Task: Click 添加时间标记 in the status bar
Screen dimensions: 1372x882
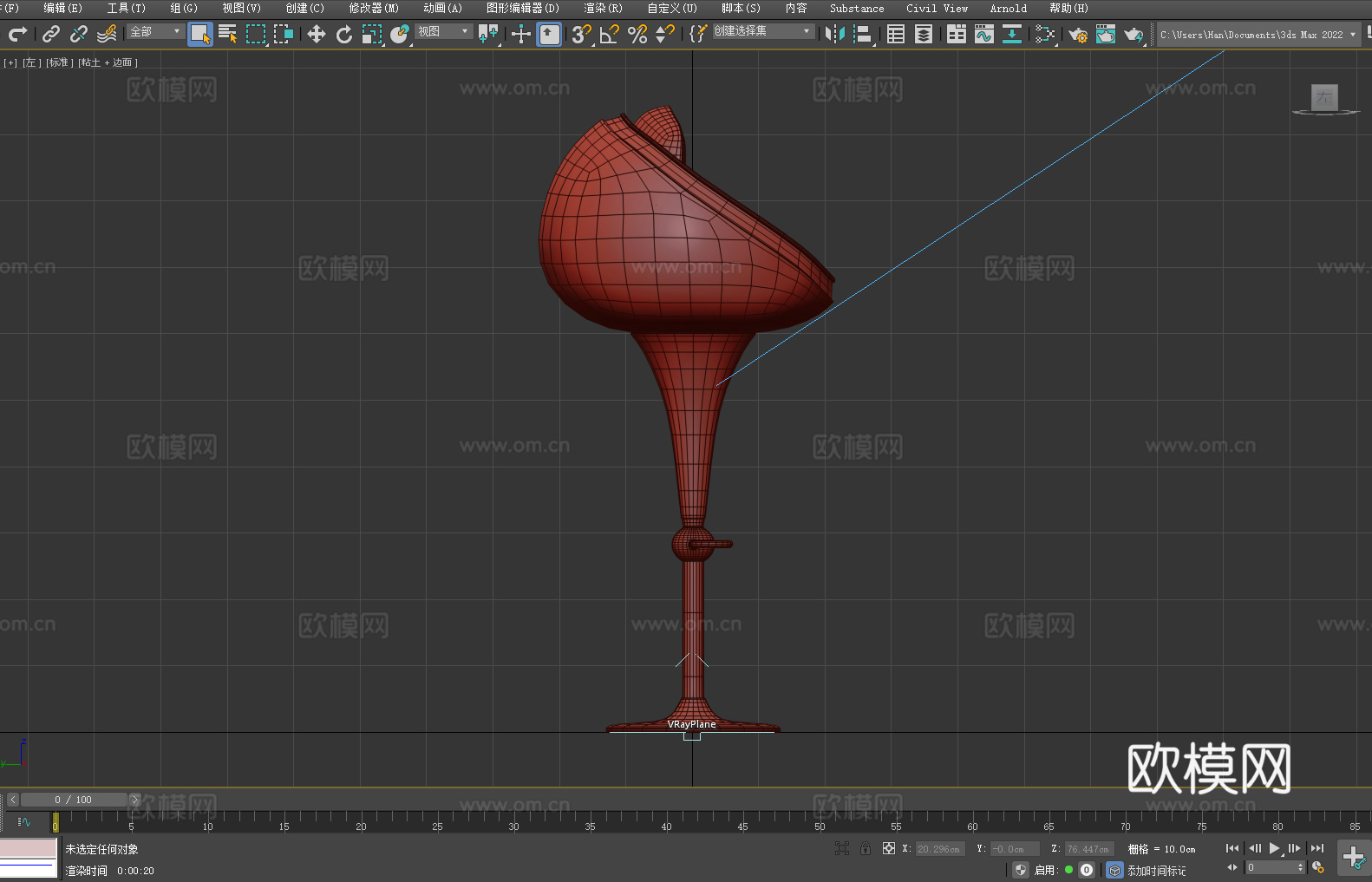Action: [x=1156, y=870]
